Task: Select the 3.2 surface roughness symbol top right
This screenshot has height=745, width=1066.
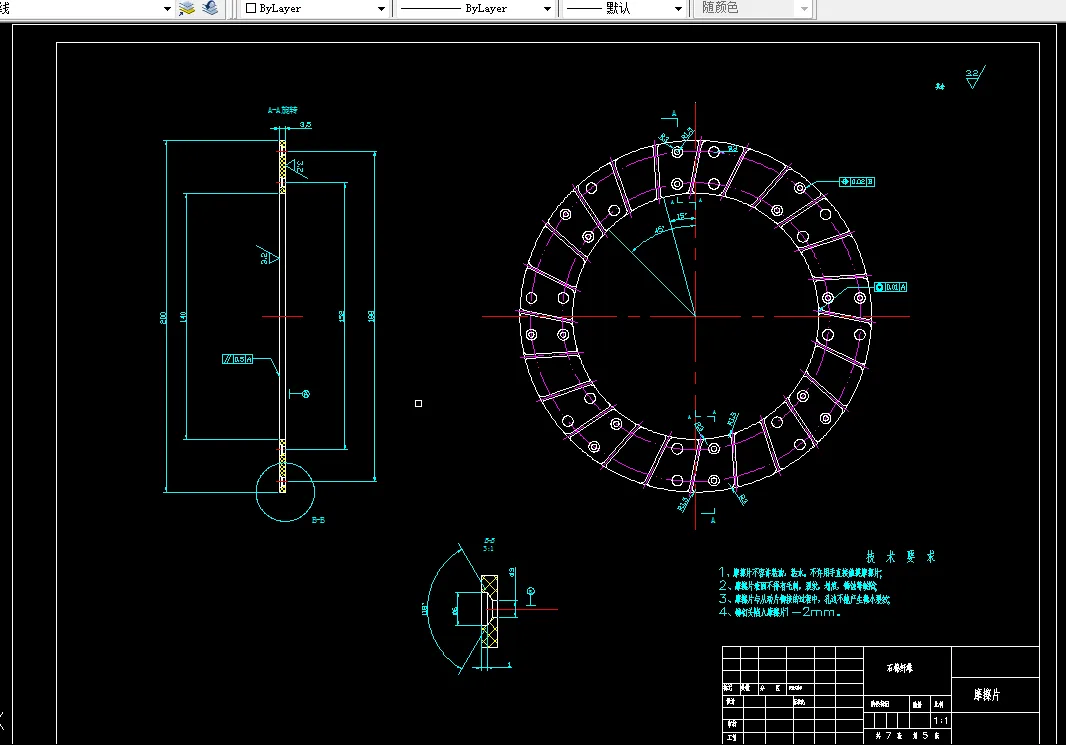Action: click(x=976, y=77)
